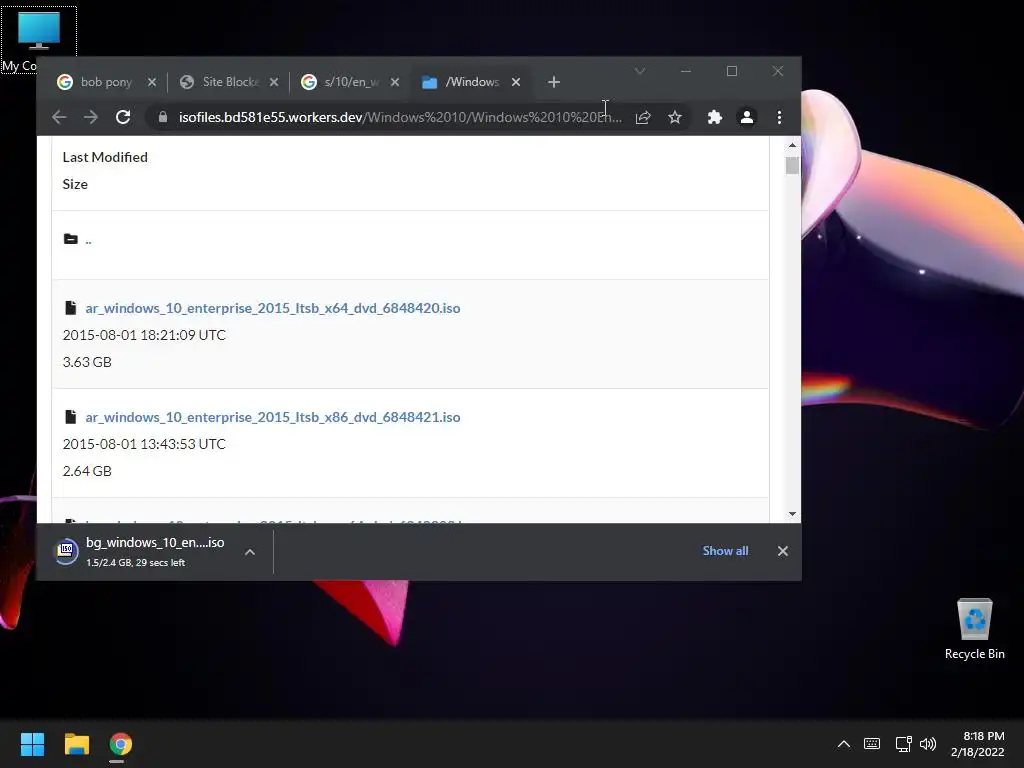
Task: Open File Explorer from the taskbar
Action: (76, 744)
